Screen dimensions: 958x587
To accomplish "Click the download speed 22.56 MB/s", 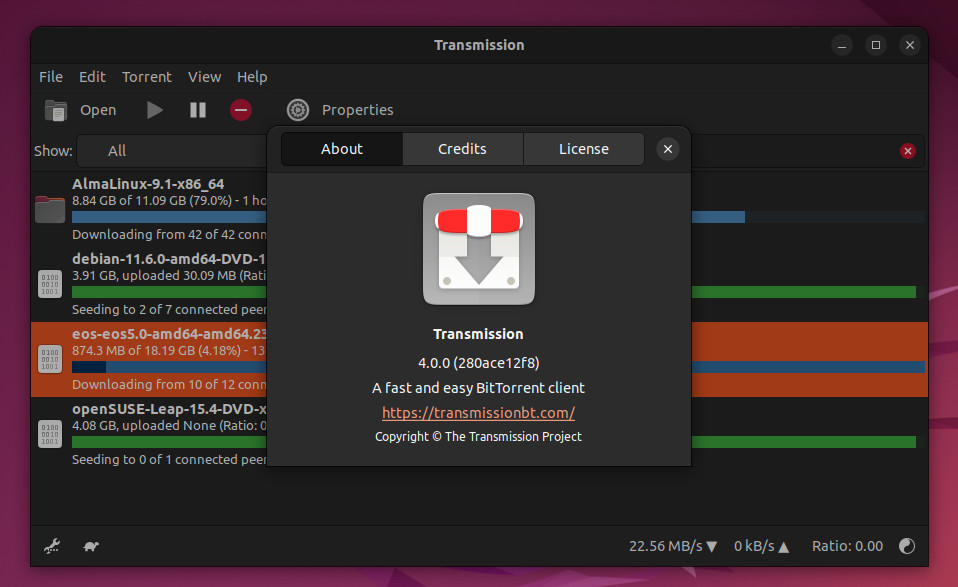I will tap(673, 546).
